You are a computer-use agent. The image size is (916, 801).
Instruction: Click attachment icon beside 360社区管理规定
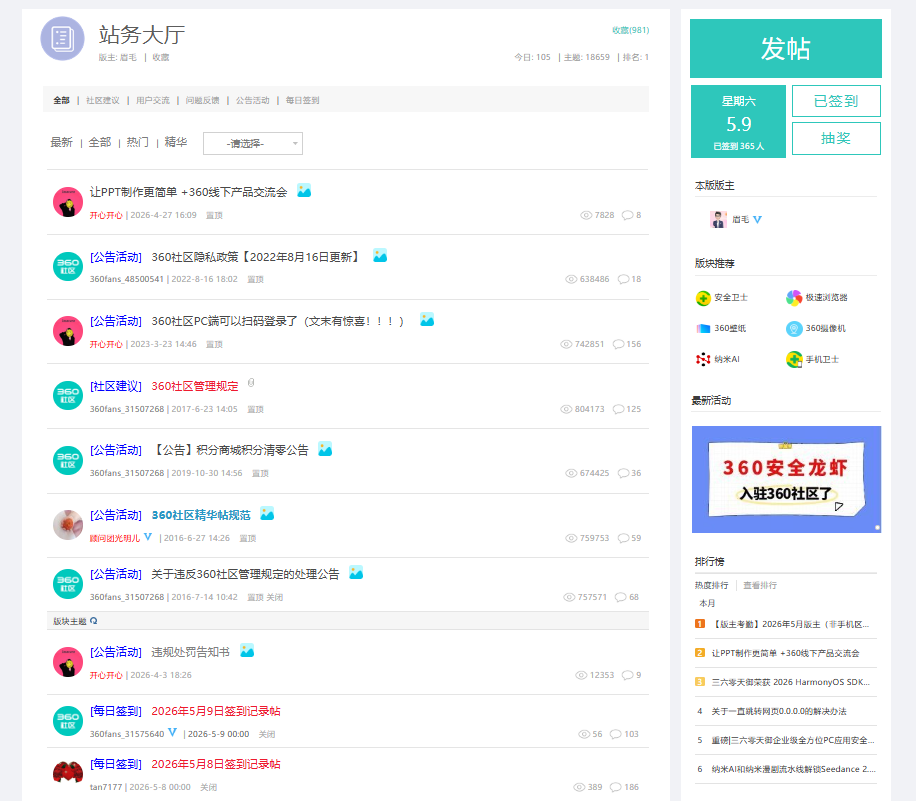251,383
